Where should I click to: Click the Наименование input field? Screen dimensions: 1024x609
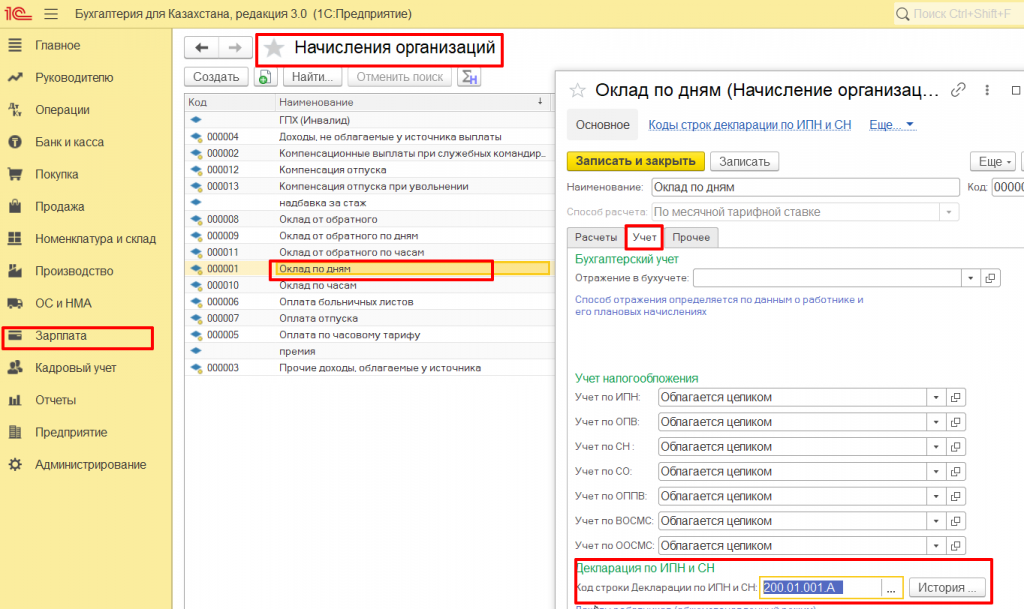click(805, 187)
